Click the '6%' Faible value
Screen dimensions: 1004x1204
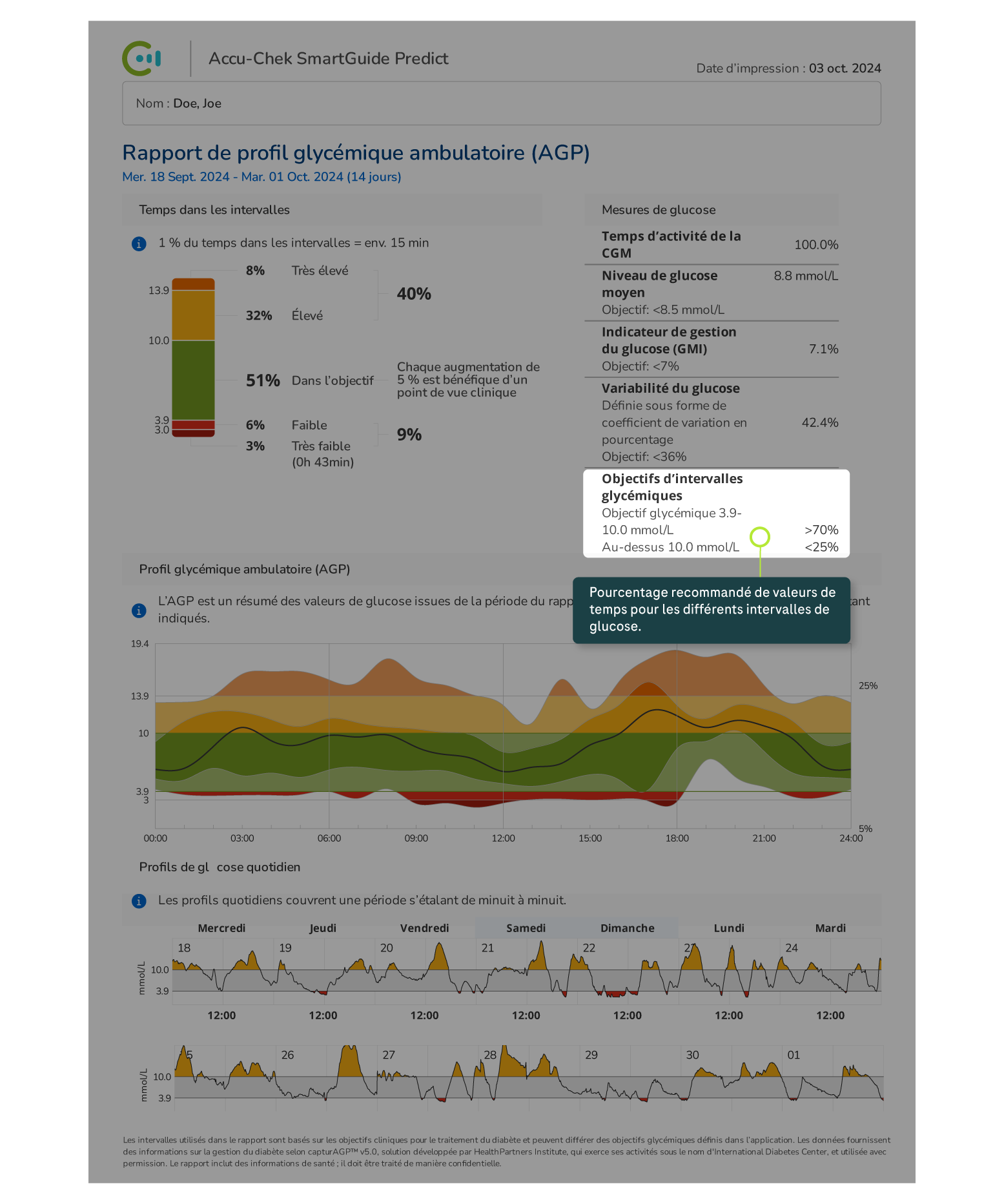click(255, 426)
